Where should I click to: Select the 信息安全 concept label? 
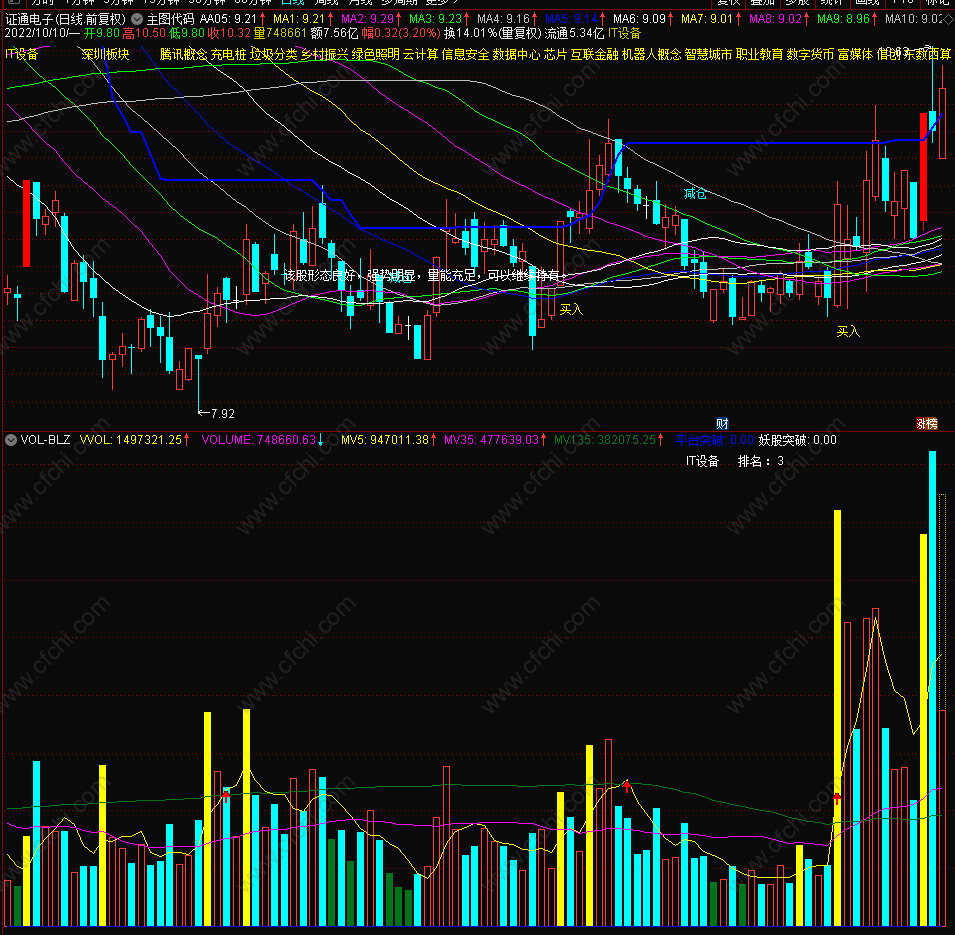(465, 55)
